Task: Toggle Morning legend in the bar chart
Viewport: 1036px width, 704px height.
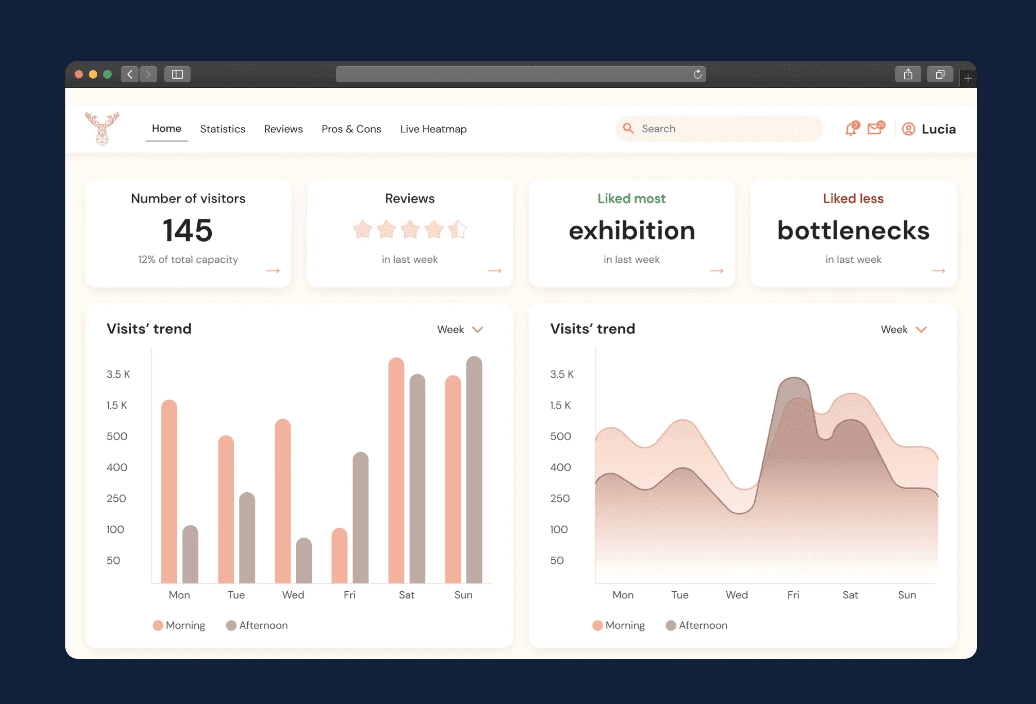Action: point(179,625)
